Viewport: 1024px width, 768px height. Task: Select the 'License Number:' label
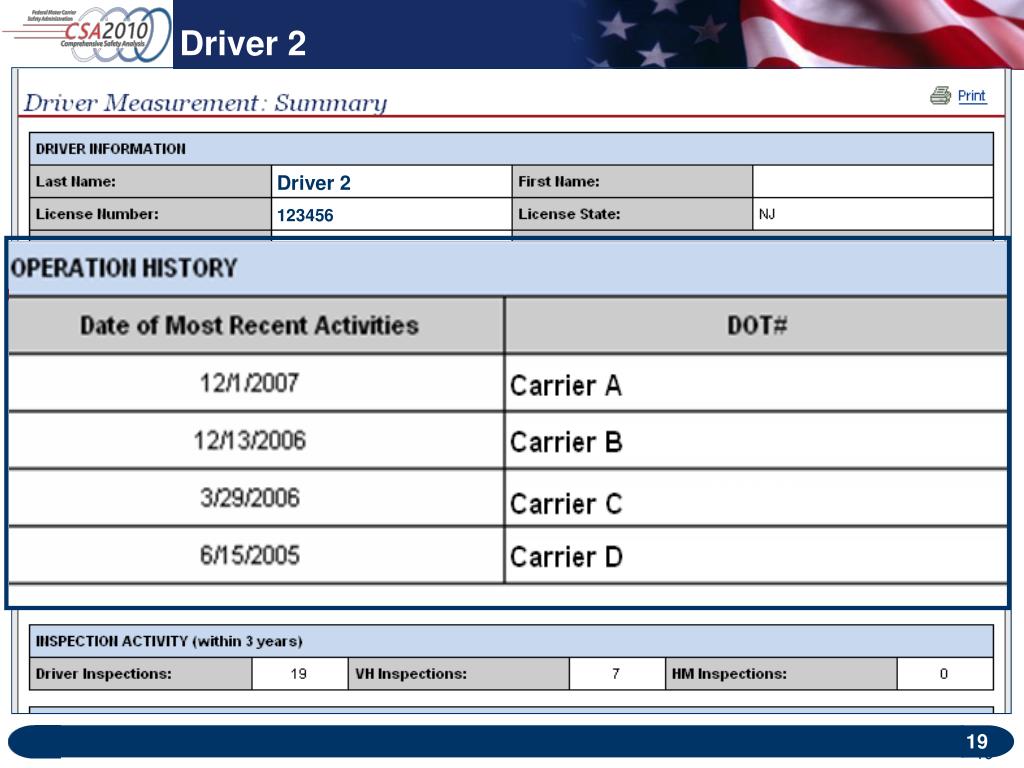[x=97, y=214]
